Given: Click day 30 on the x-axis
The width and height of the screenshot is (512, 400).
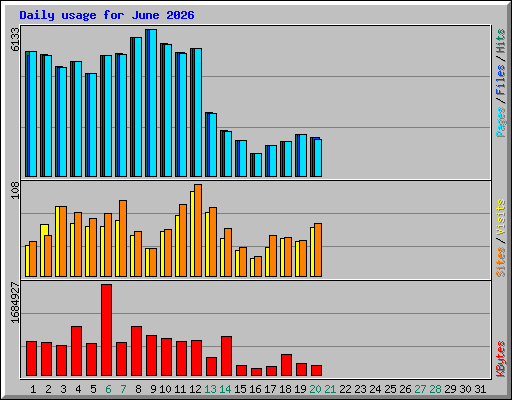Looking at the screenshot, I should pos(465,389).
